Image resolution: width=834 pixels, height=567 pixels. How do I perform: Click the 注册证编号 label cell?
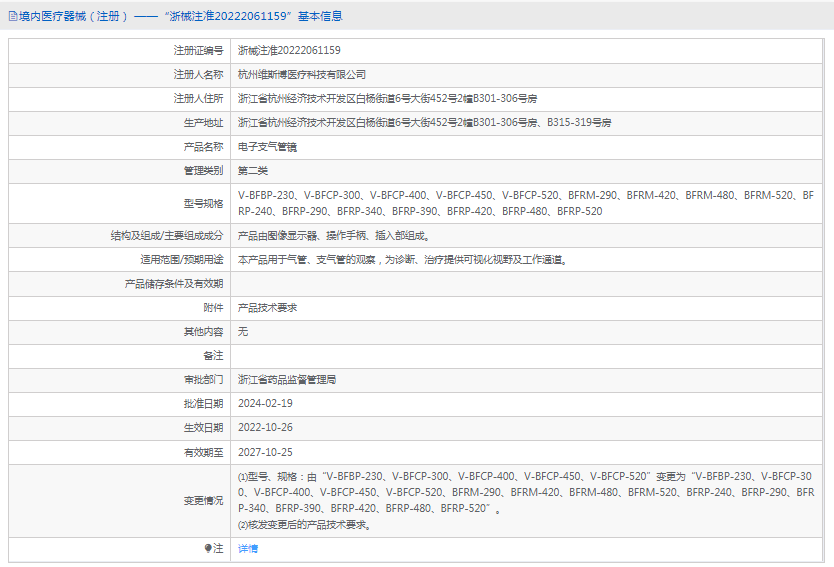(x=198, y=50)
